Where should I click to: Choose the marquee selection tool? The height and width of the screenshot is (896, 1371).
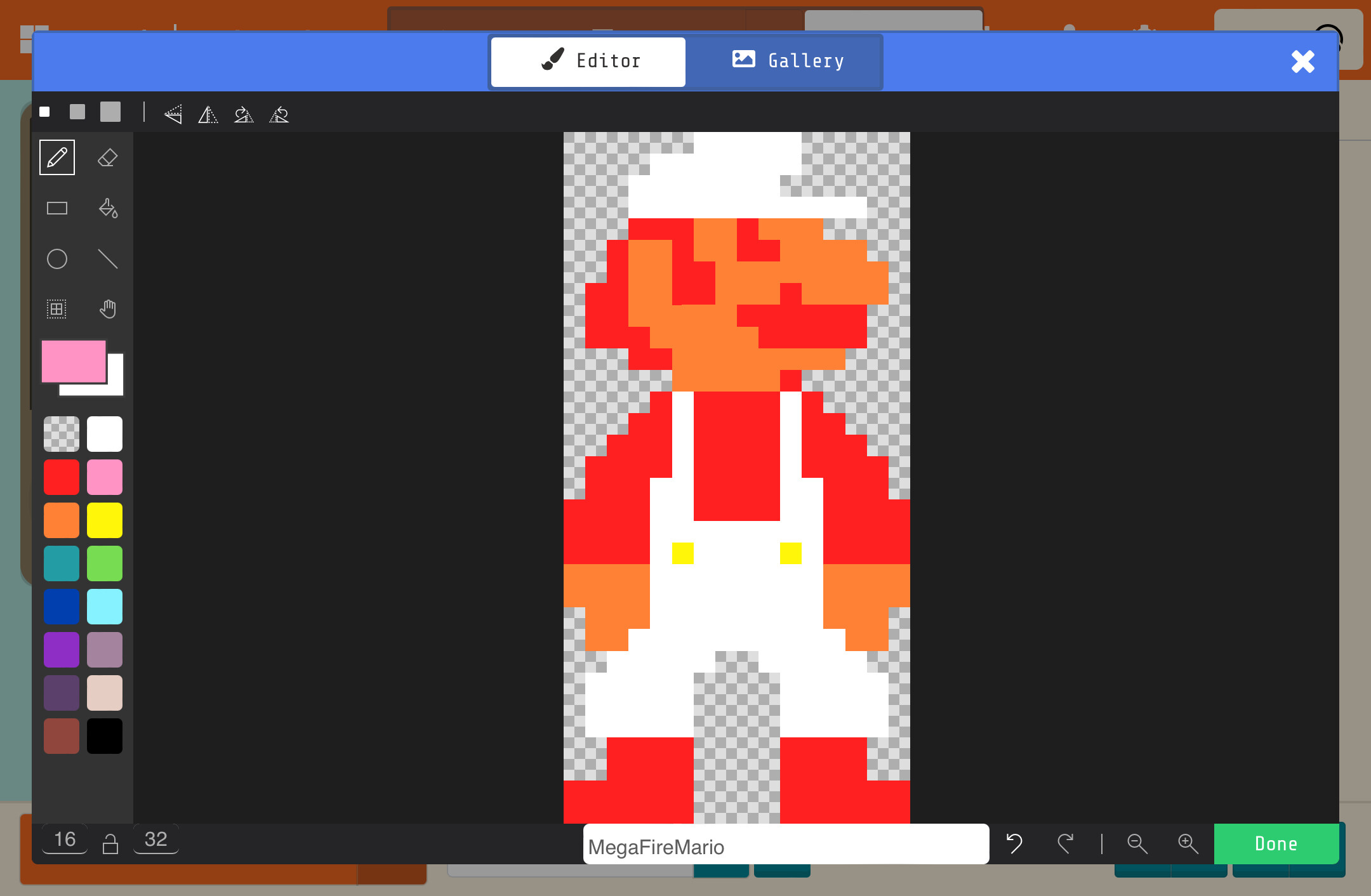tap(57, 309)
